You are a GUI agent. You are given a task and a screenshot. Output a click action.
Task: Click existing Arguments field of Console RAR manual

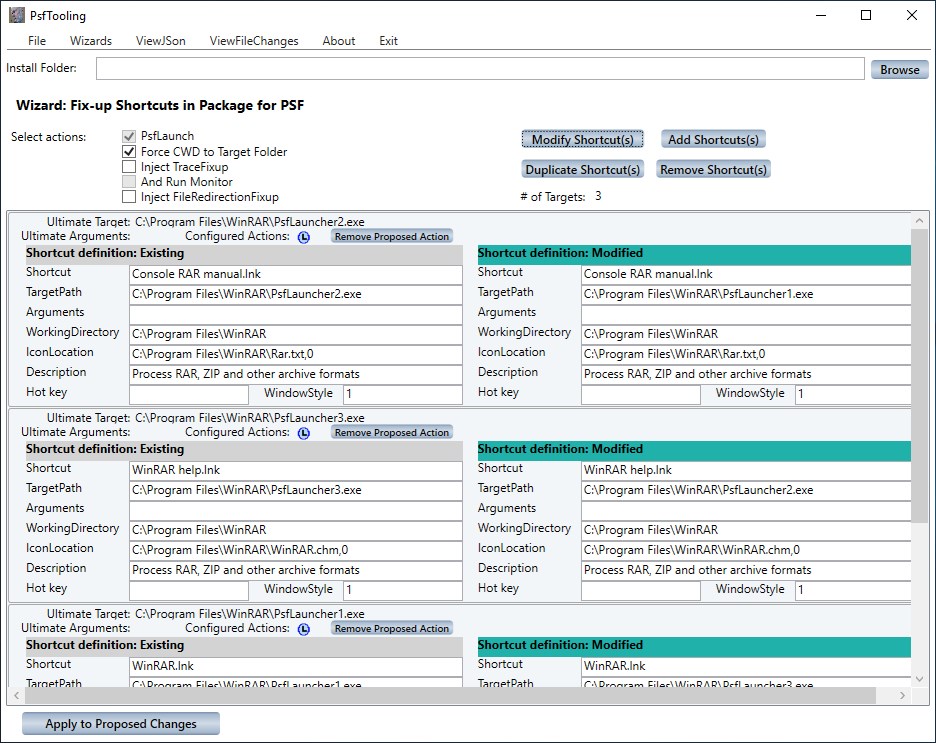[x=295, y=314]
